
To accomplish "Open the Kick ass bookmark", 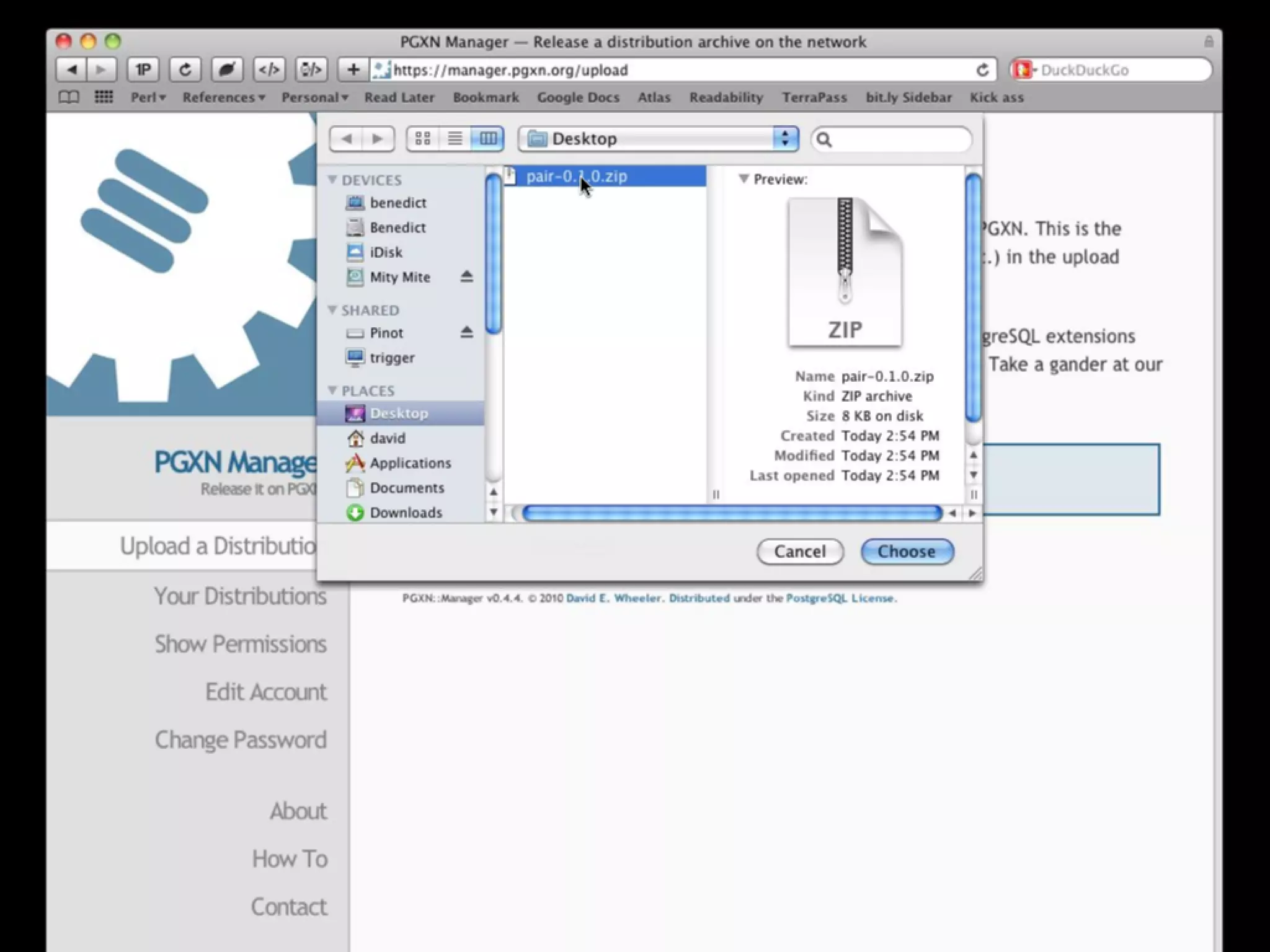I will pos(997,97).
